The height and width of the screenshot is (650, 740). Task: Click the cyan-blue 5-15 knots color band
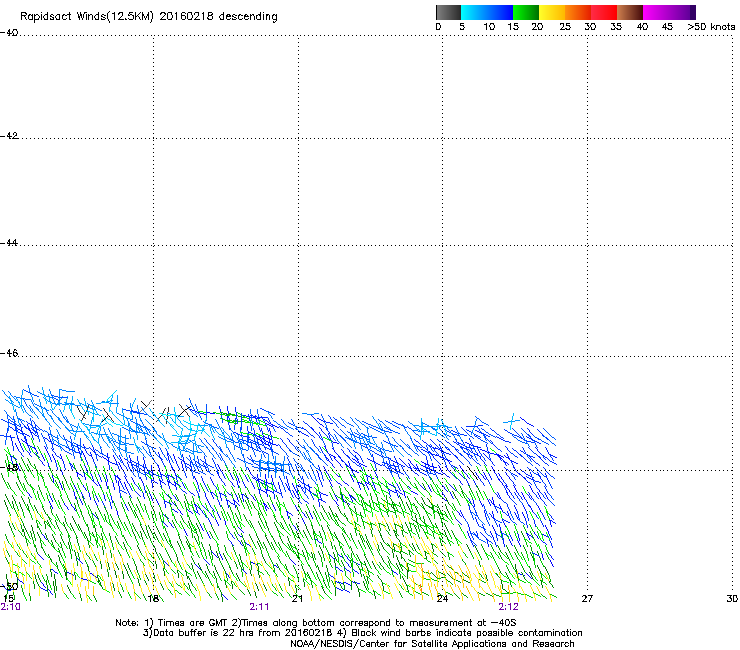[x=487, y=12]
